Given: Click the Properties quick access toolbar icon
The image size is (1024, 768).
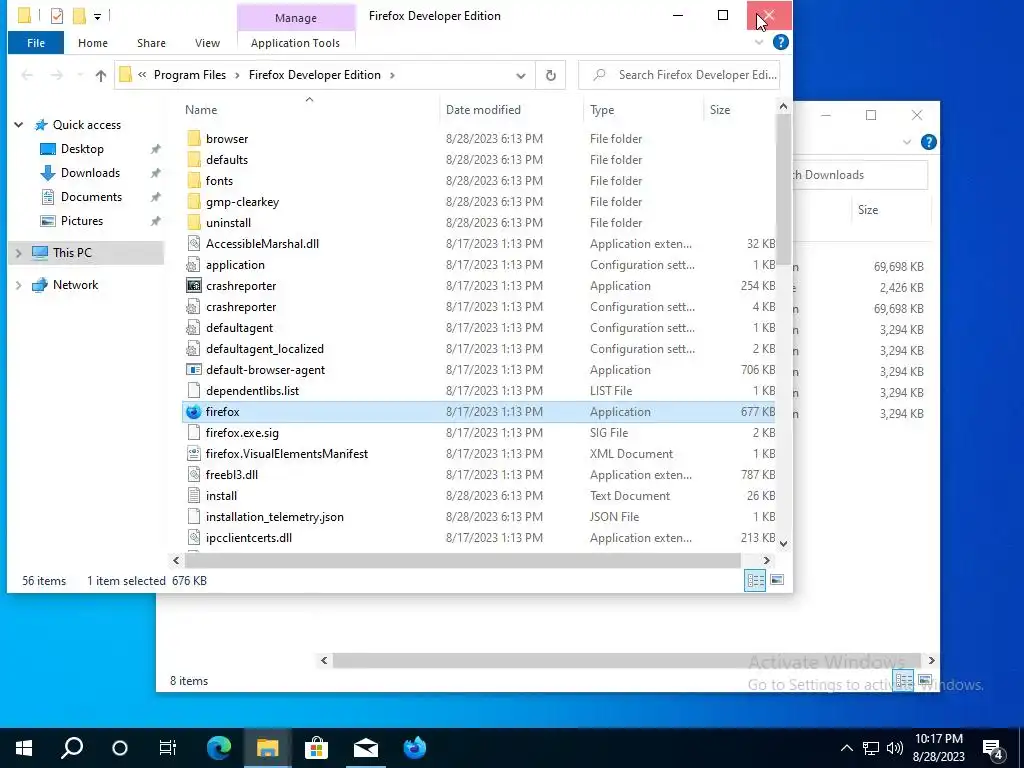Looking at the screenshot, I should coord(57,16).
